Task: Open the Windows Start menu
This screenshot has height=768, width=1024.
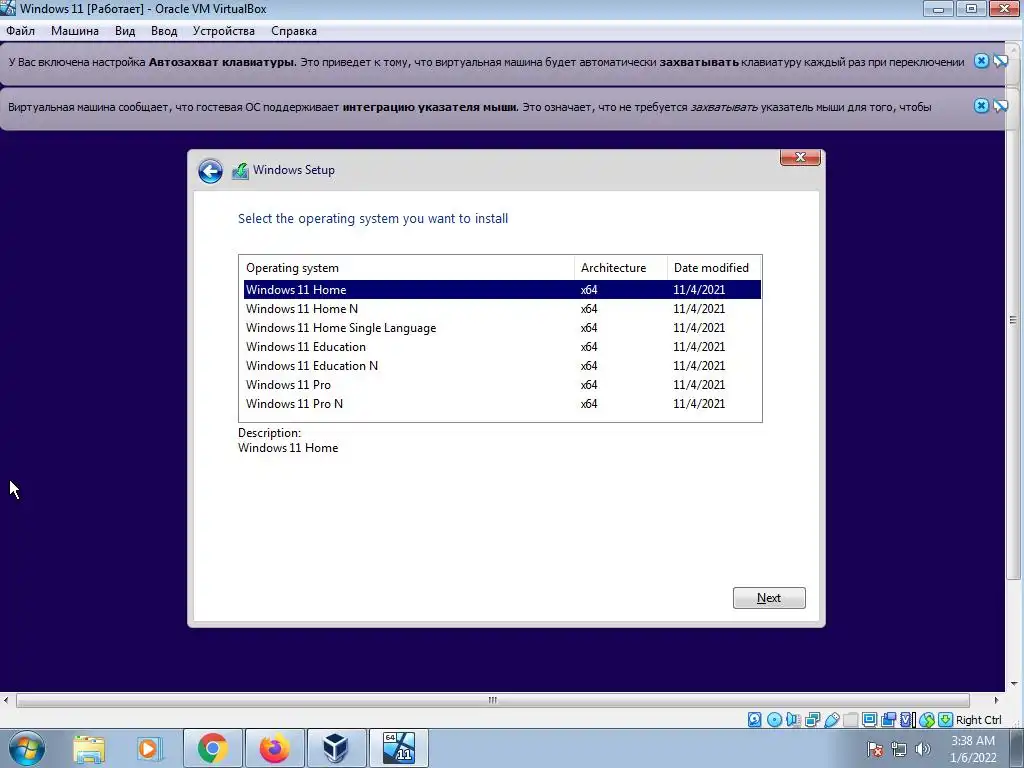Action: (x=27, y=748)
